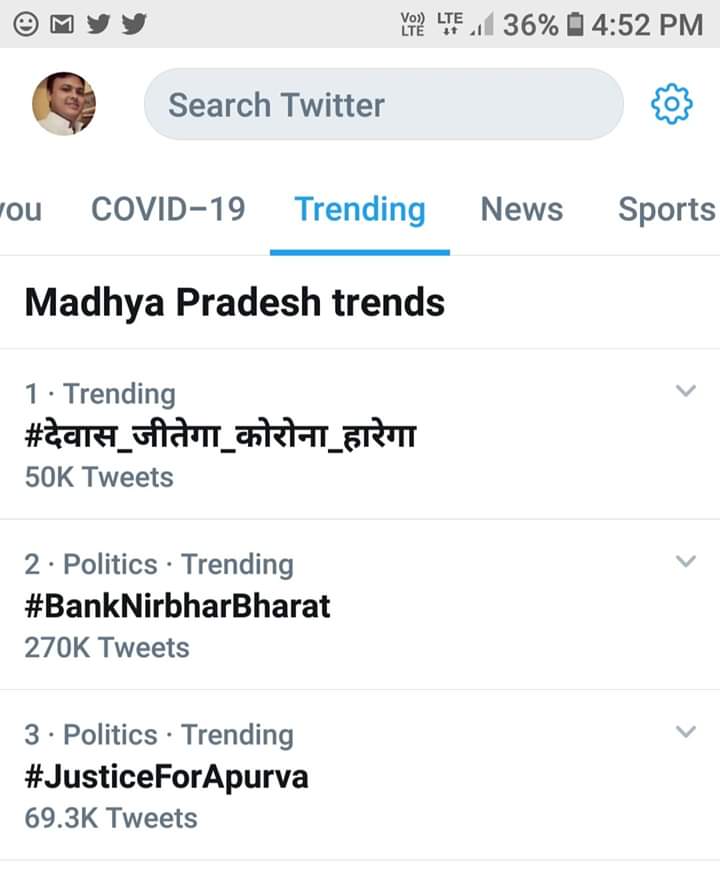720x874 pixels.
Task: Open chevron menu for #BankNirbharBharat trend
Action: 685,561
